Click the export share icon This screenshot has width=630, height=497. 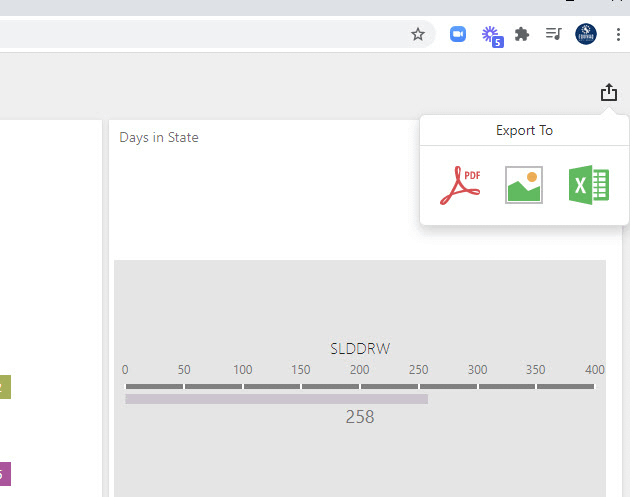[609, 92]
